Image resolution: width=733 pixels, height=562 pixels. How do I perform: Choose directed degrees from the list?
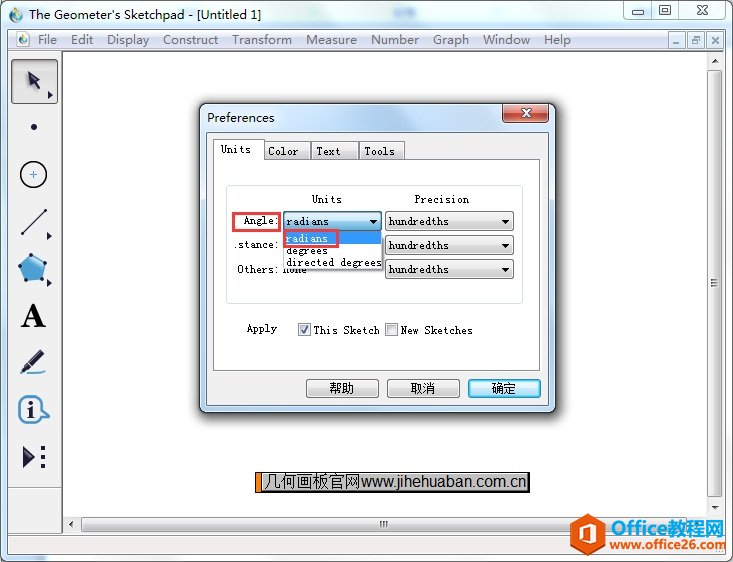pos(332,262)
